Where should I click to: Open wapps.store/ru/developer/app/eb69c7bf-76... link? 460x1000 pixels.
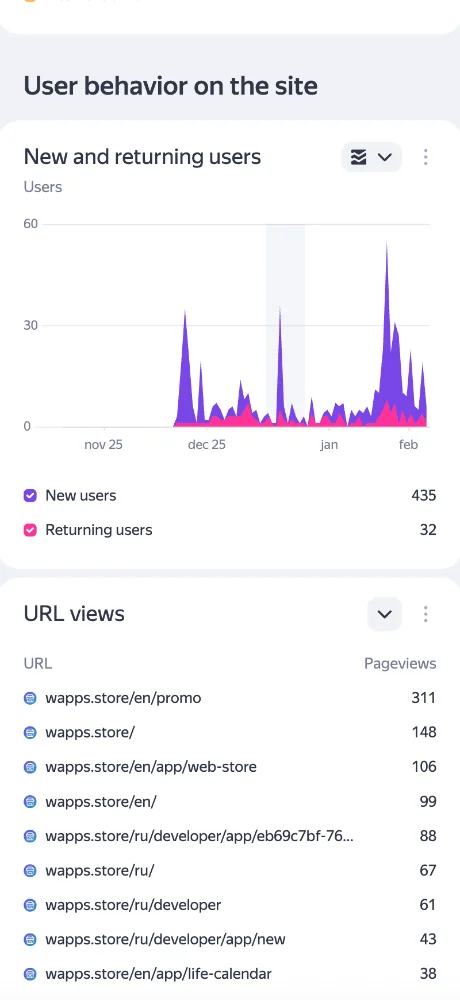(x=199, y=836)
